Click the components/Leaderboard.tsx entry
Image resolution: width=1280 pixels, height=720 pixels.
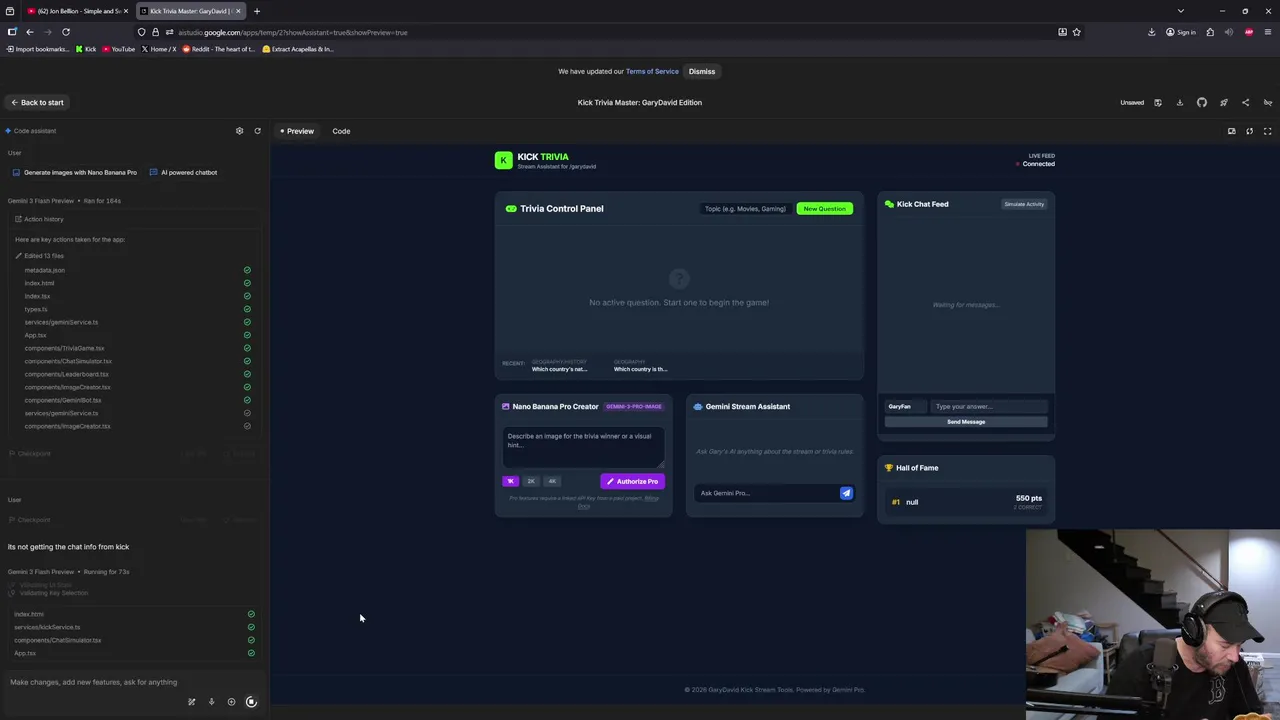66,374
